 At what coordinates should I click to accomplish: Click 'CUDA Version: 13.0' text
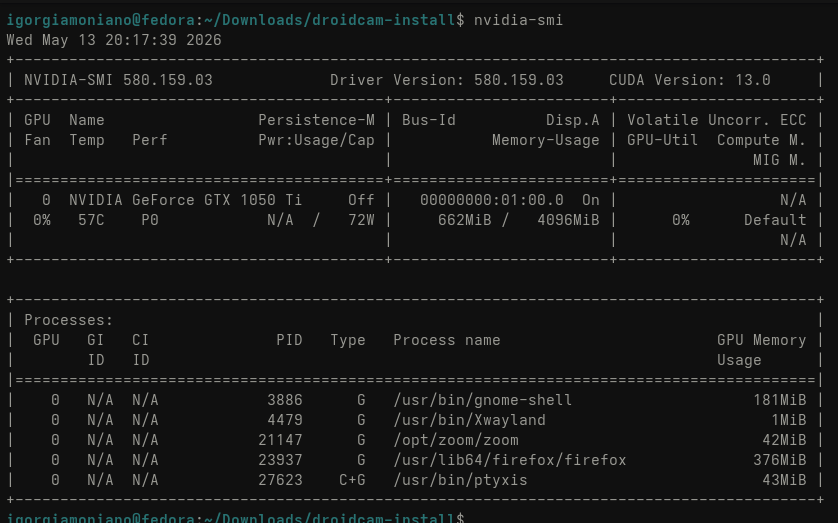tap(690, 80)
